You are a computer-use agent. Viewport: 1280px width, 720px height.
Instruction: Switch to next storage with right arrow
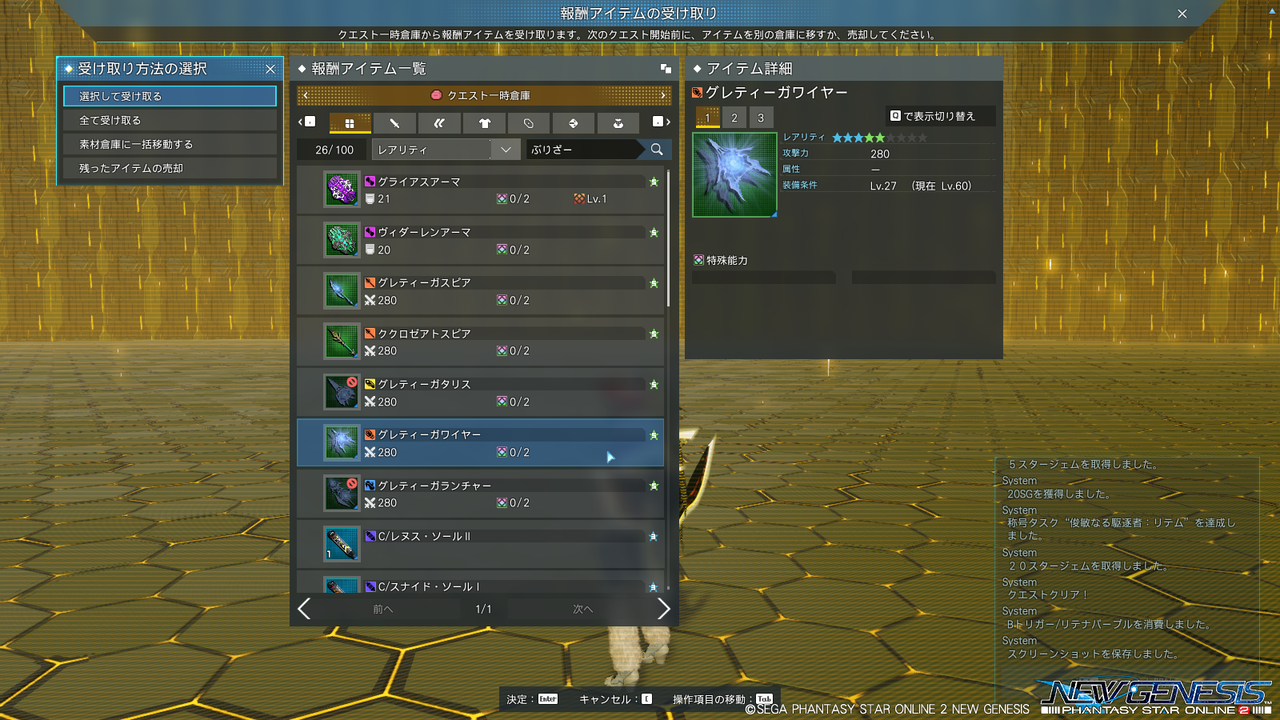coord(665,95)
